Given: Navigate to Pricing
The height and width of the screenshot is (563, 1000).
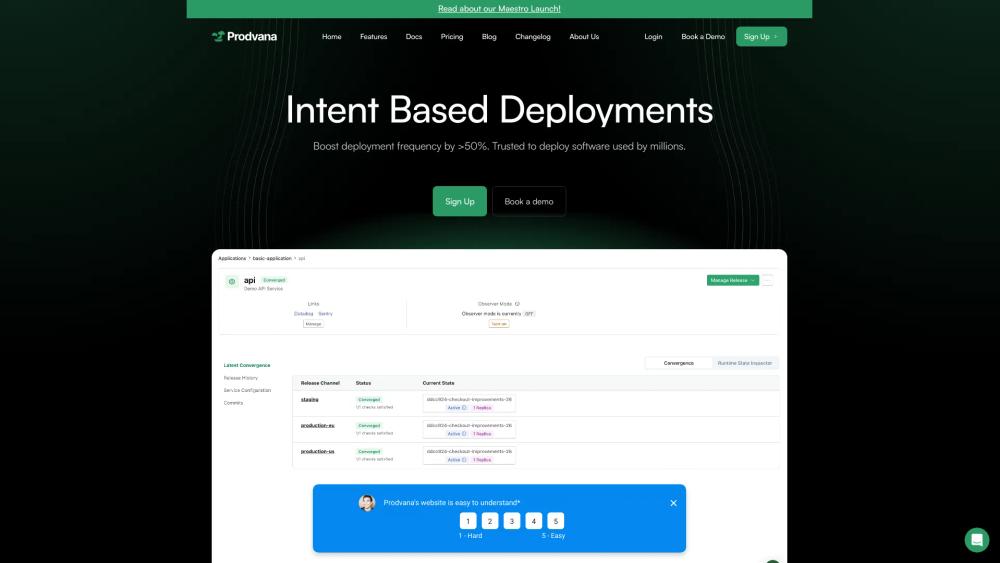Looking at the screenshot, I should point(452,36).
